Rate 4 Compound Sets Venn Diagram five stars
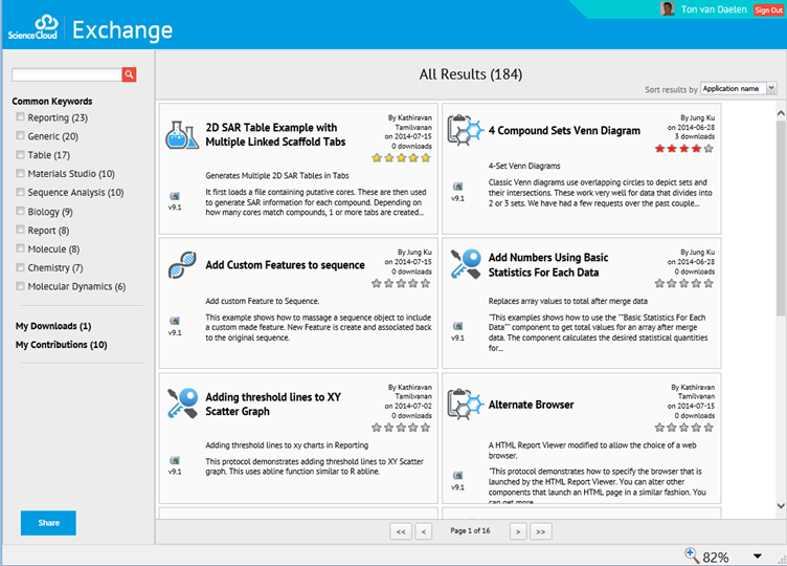Screen dimensions: 787x566 tap(708, 148)
